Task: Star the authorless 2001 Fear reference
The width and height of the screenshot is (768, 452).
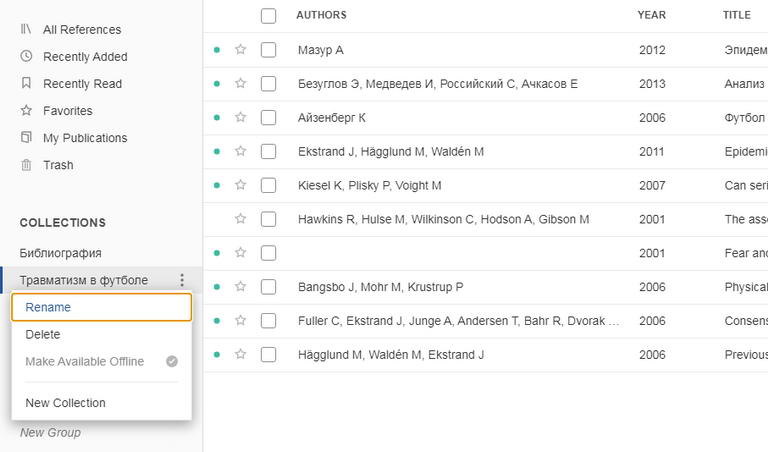Action: [240, 252]
